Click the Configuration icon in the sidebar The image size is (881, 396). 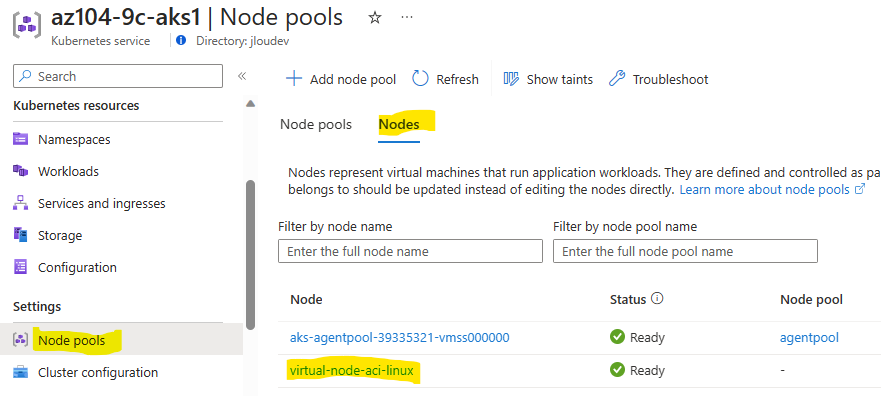click(20, 267)
